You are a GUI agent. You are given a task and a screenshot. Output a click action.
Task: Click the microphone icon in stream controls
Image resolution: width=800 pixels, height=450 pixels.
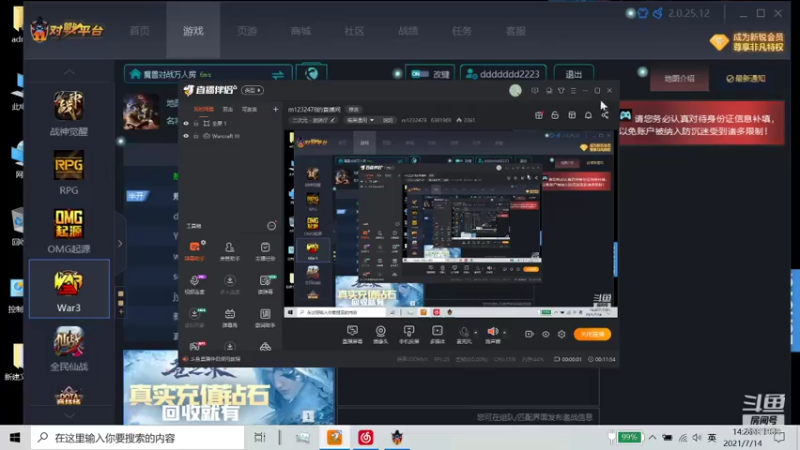464,333
